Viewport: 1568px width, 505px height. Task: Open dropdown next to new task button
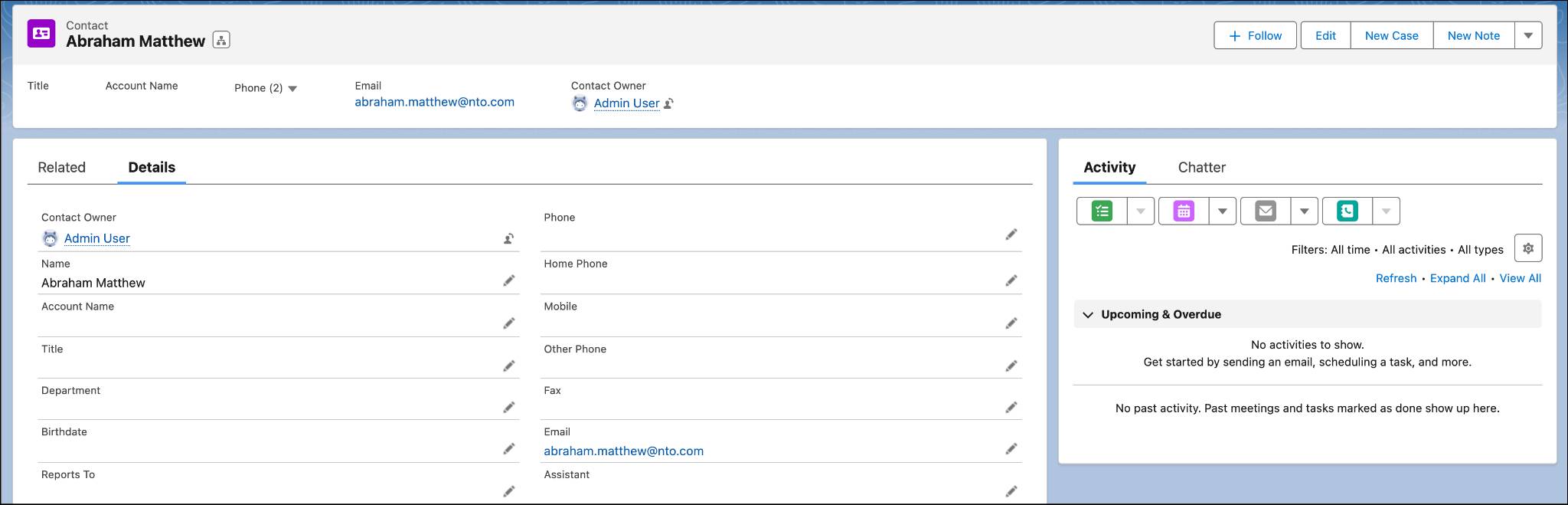click(1141, 211)
